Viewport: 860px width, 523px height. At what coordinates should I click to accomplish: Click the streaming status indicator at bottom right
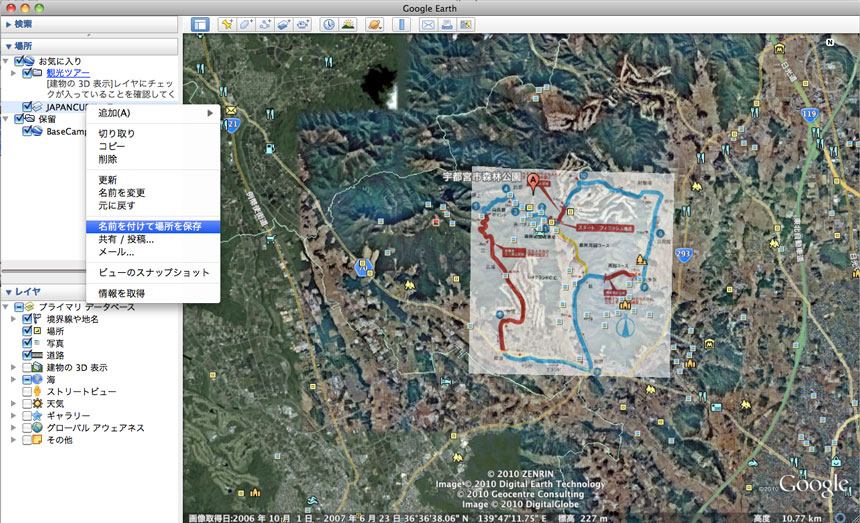pyautogui.click(x=841, y=517)
